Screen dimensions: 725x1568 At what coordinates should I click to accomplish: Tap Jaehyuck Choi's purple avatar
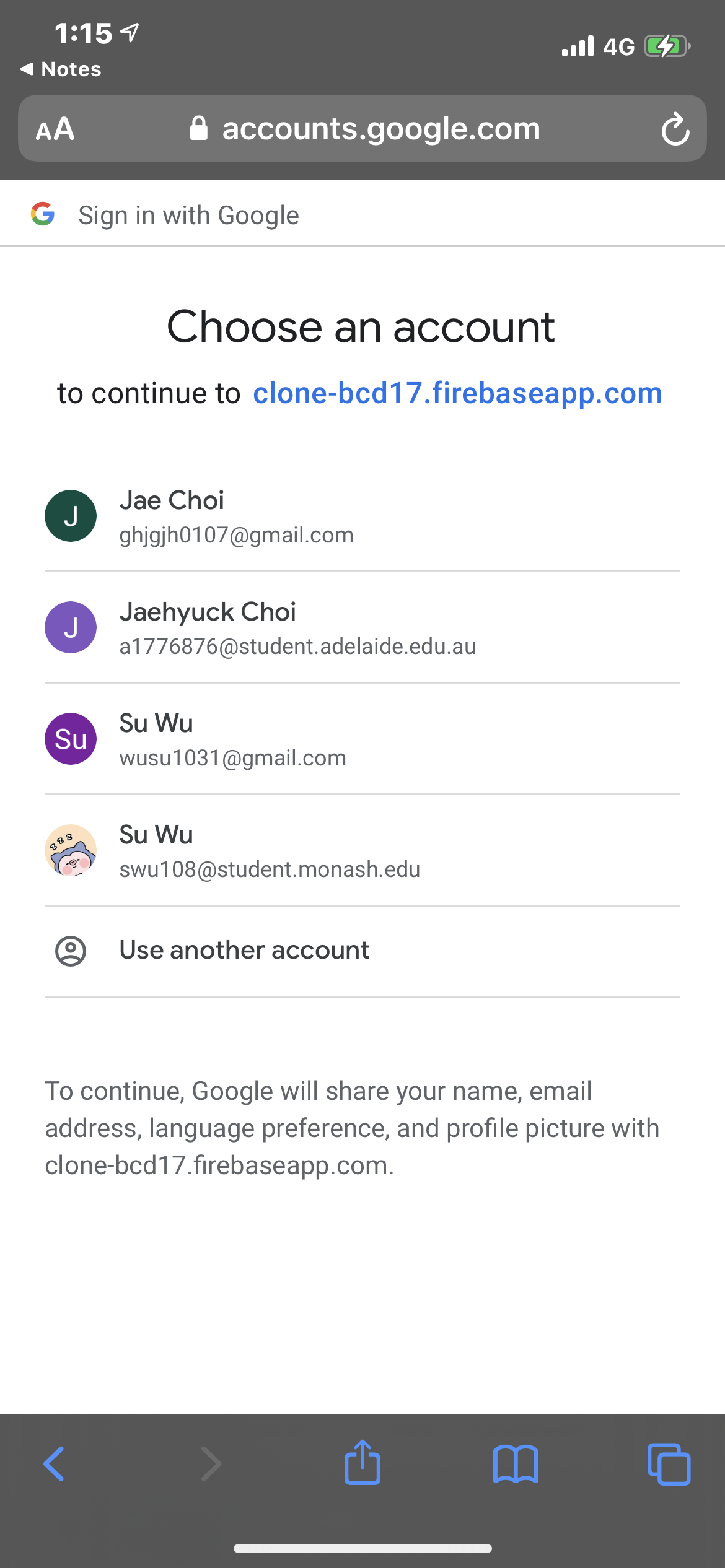(70, 627)
